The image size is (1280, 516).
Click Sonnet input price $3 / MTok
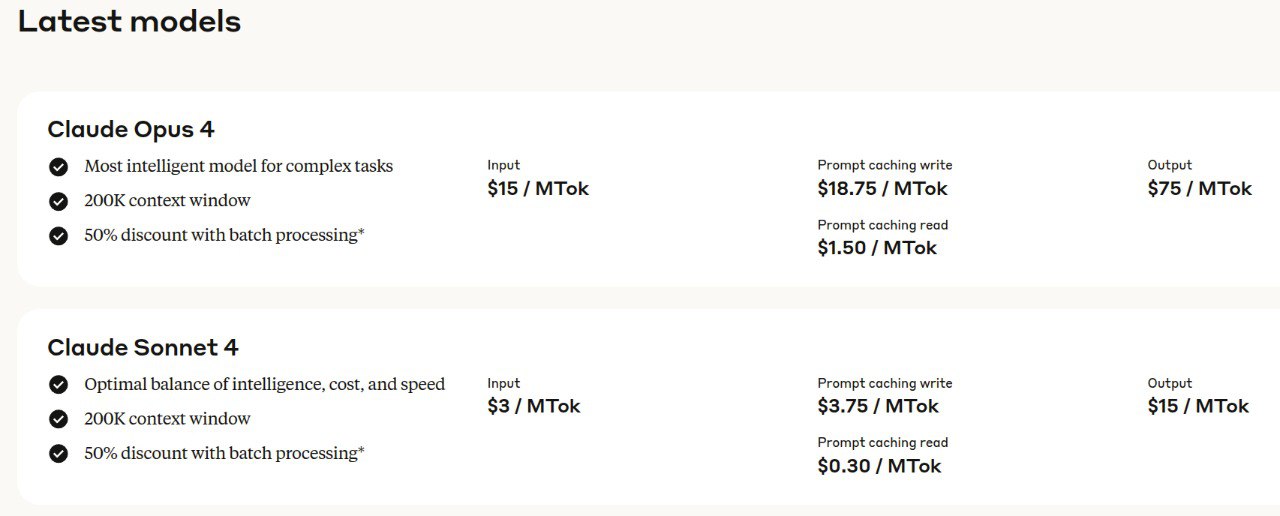[534, 406]
